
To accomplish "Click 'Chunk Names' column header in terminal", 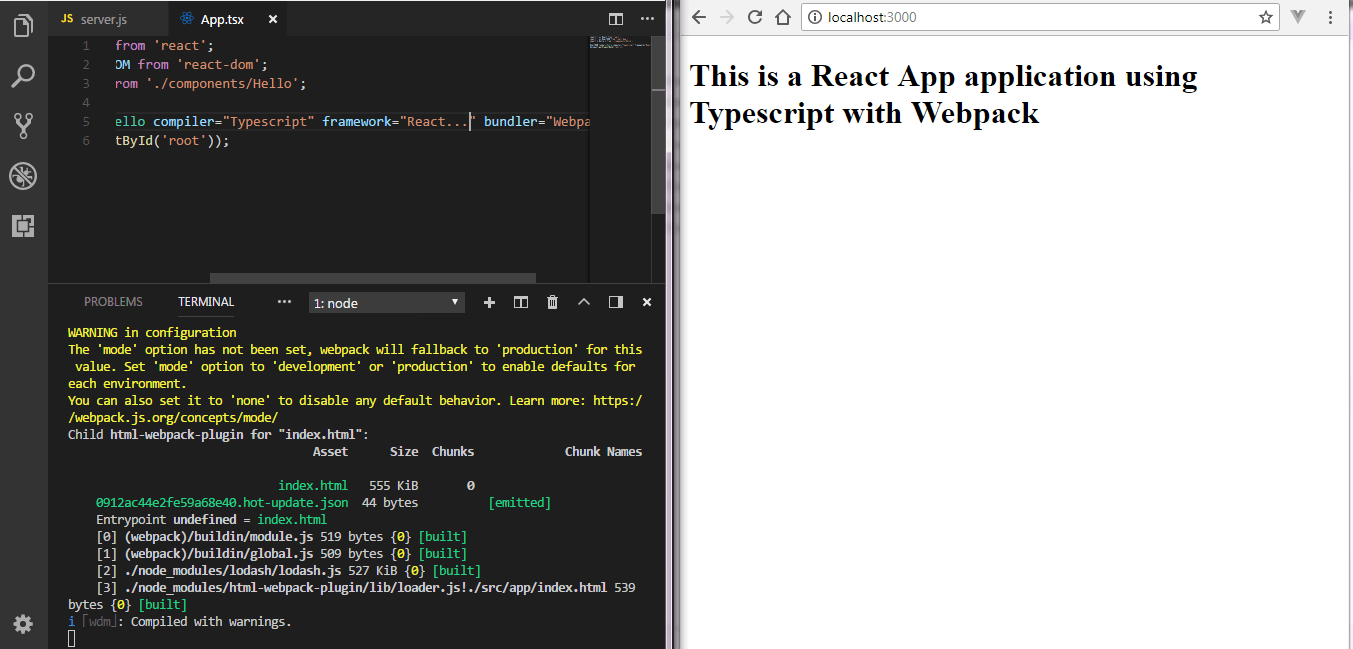I will 603,451.
